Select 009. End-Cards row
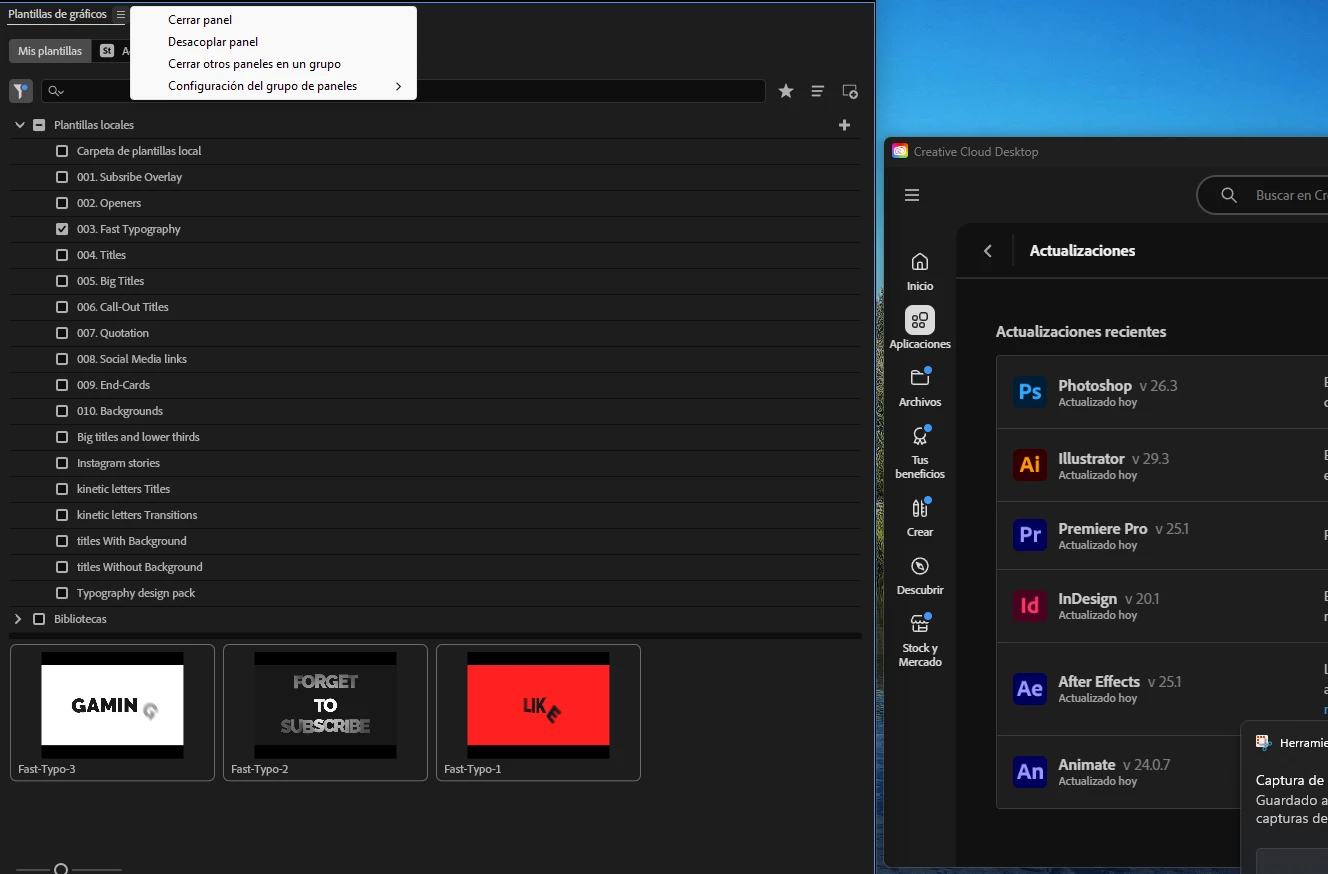1328x874 pixels. pyautogui.click(x=435, y=385)
